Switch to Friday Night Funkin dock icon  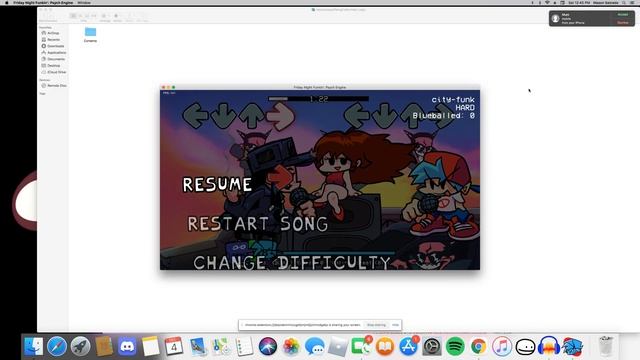coord(572,347)
